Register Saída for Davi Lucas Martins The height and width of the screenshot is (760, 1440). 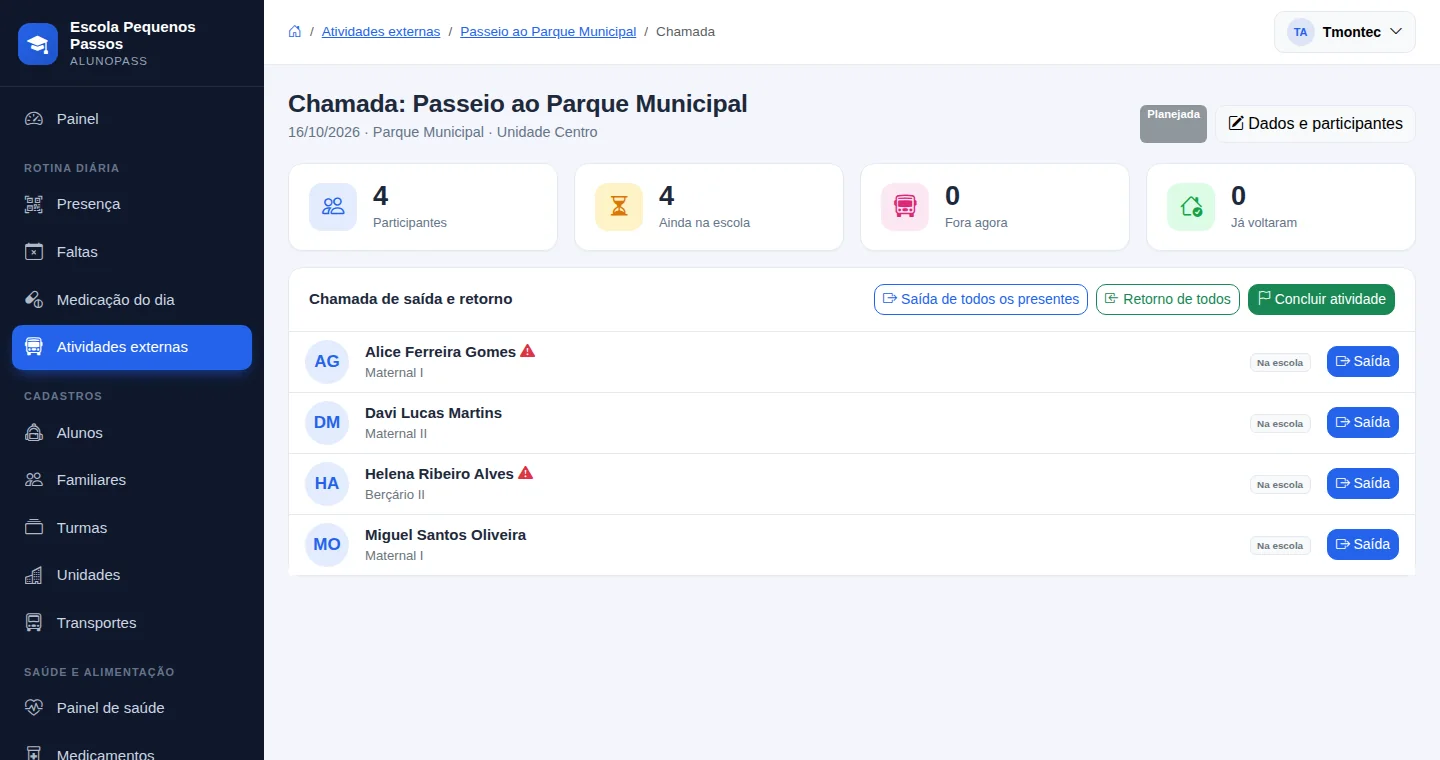(x=1363, y=423)
